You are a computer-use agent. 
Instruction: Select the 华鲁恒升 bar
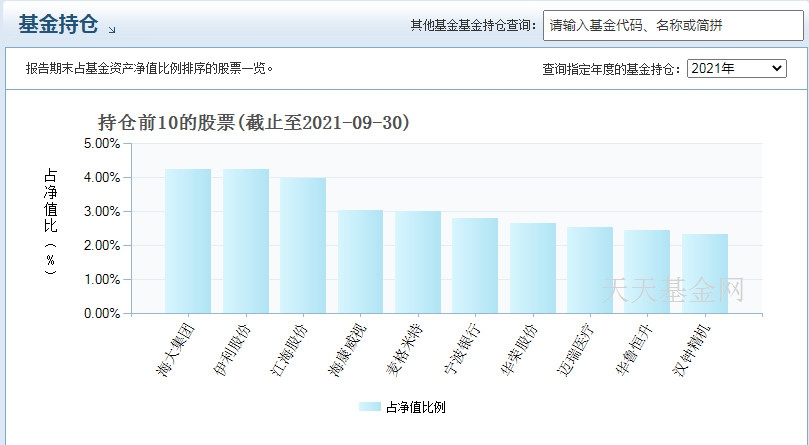[x=647, y=272]
